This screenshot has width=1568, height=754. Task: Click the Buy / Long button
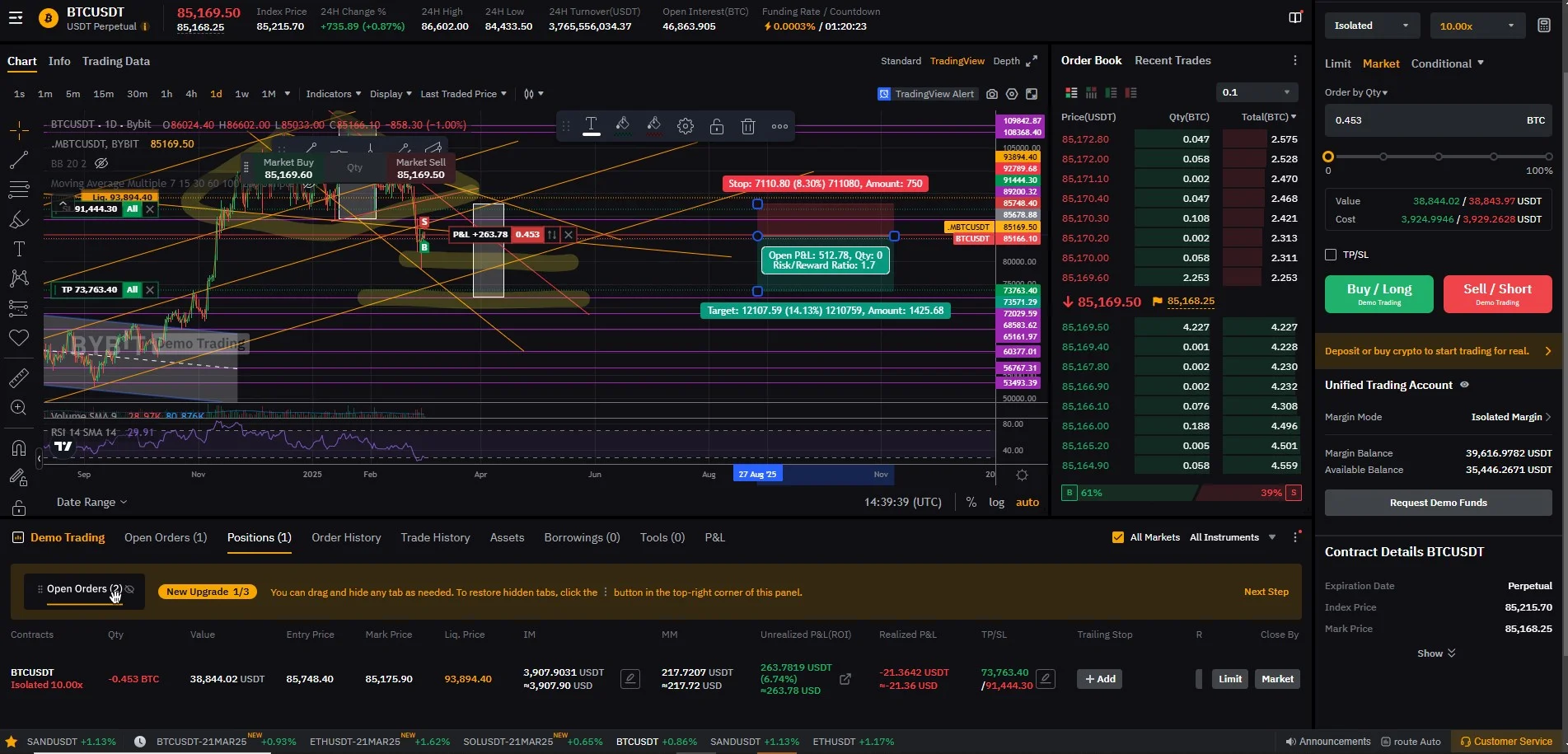coord(1379,294)
